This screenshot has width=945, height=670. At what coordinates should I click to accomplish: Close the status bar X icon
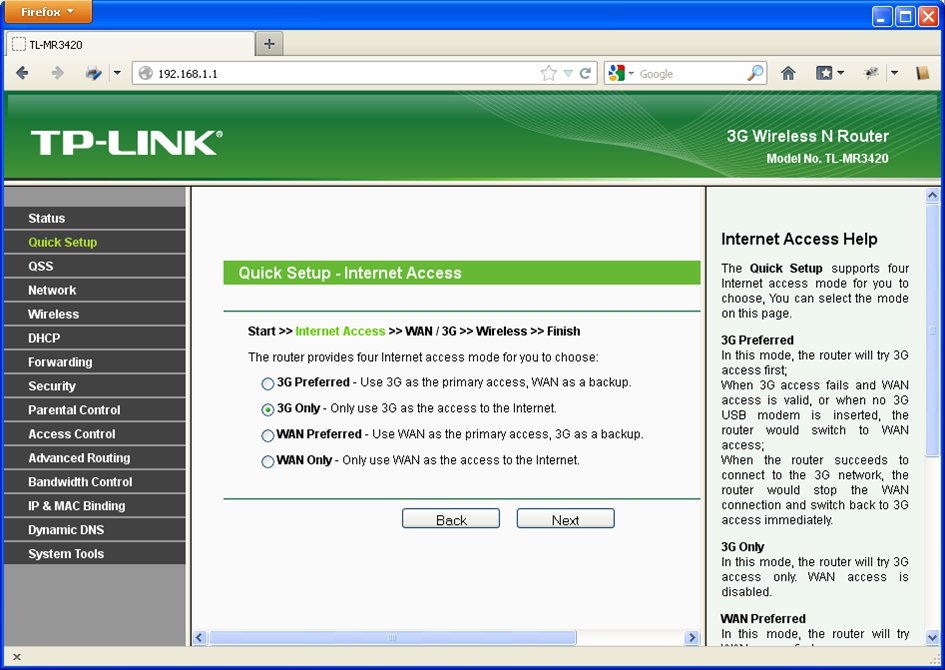17,657
